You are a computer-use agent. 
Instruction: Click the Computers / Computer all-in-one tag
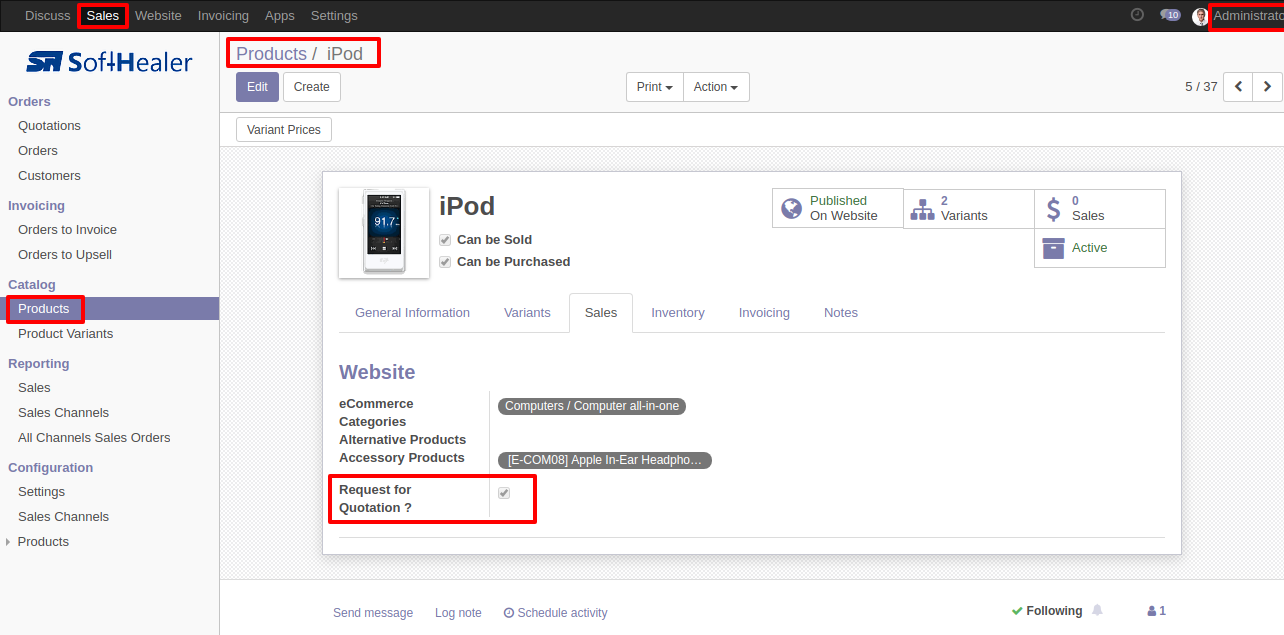[x=592, y=406]
